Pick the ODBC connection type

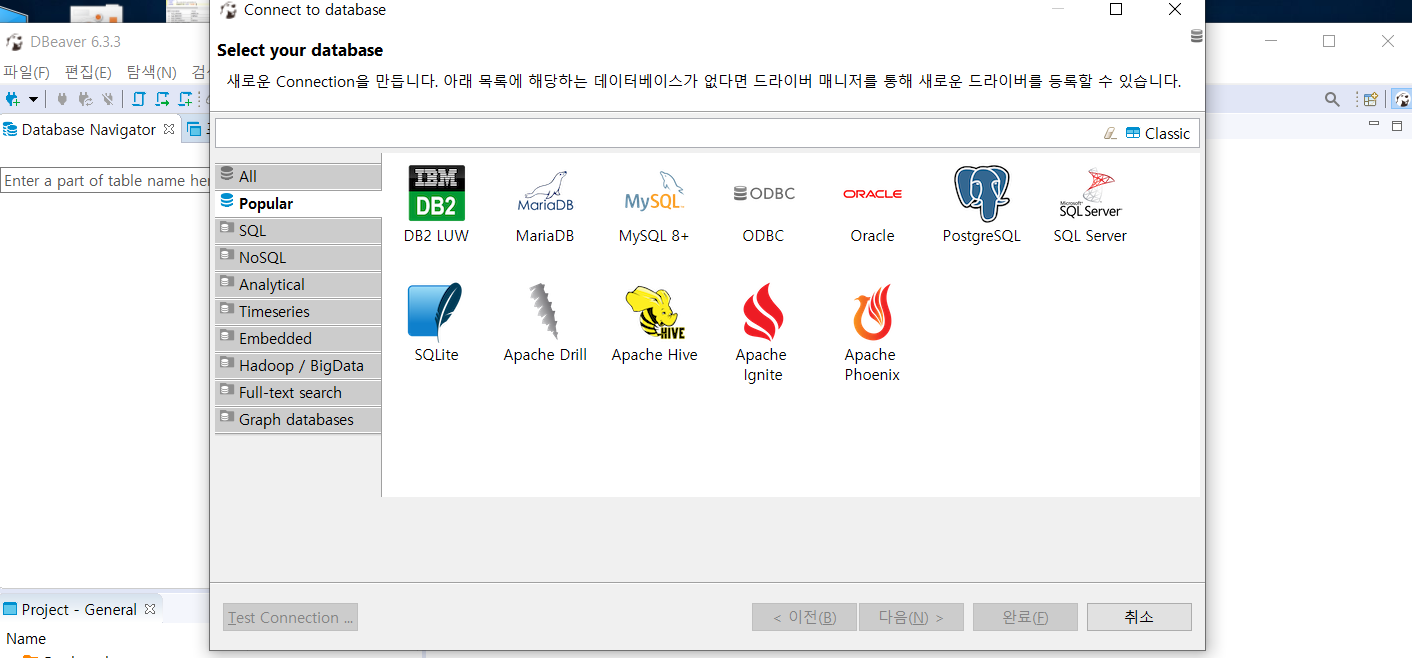(763, 194)
